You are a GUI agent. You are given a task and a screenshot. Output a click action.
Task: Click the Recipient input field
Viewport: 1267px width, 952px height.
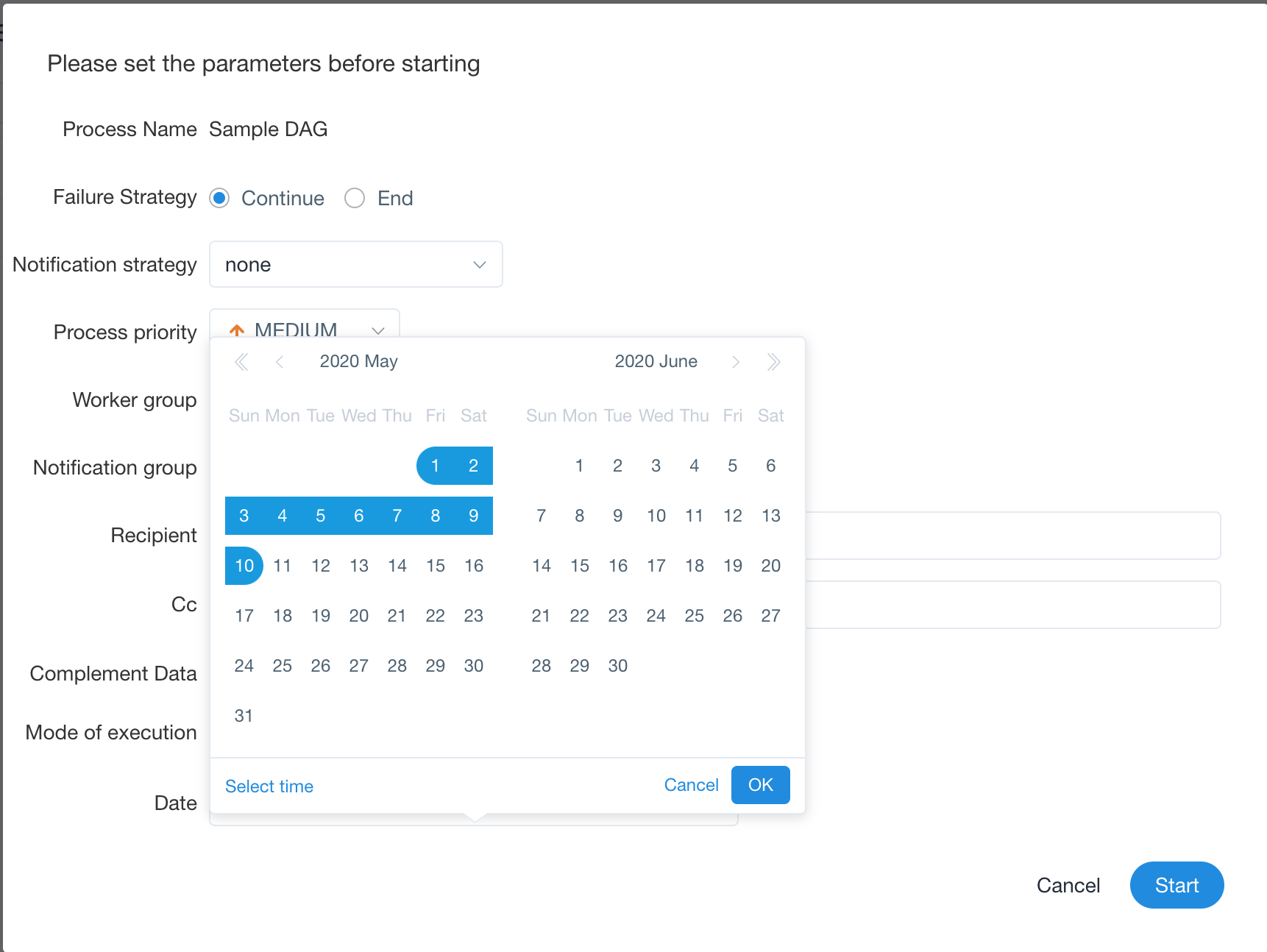click(x=1012, y=536)
